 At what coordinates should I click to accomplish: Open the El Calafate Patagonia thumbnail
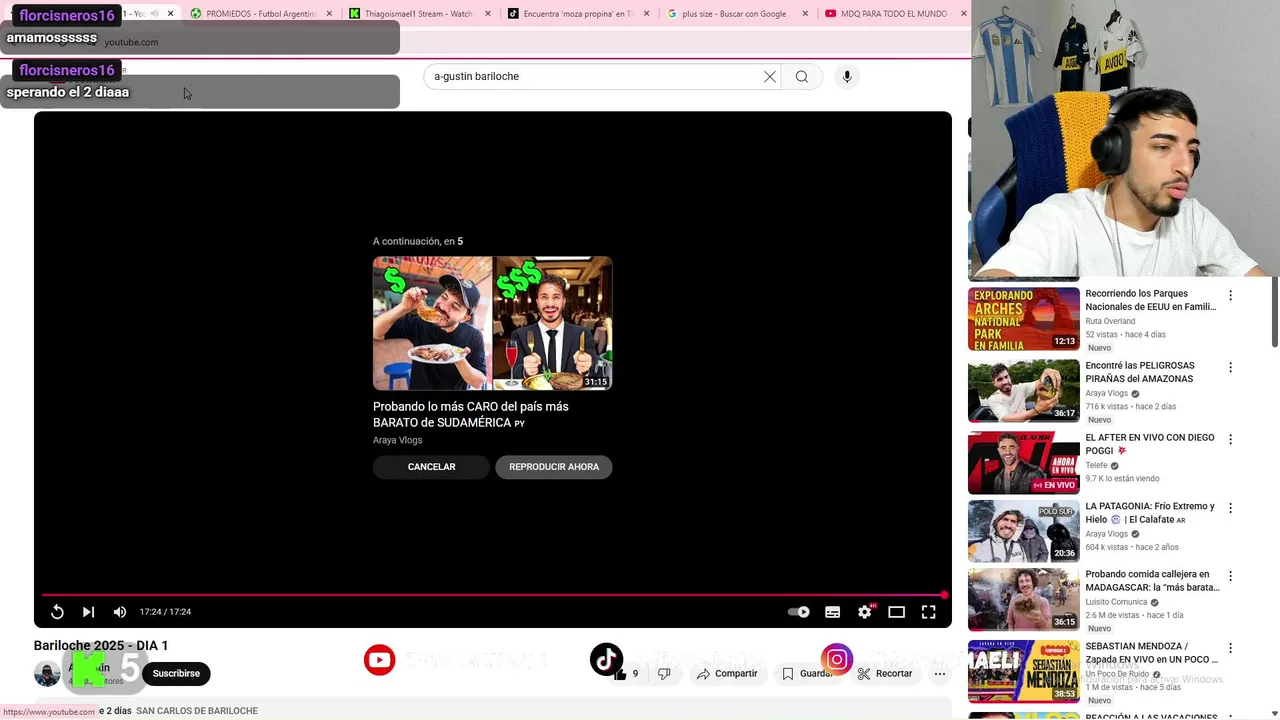click(x=1024, y=531)
